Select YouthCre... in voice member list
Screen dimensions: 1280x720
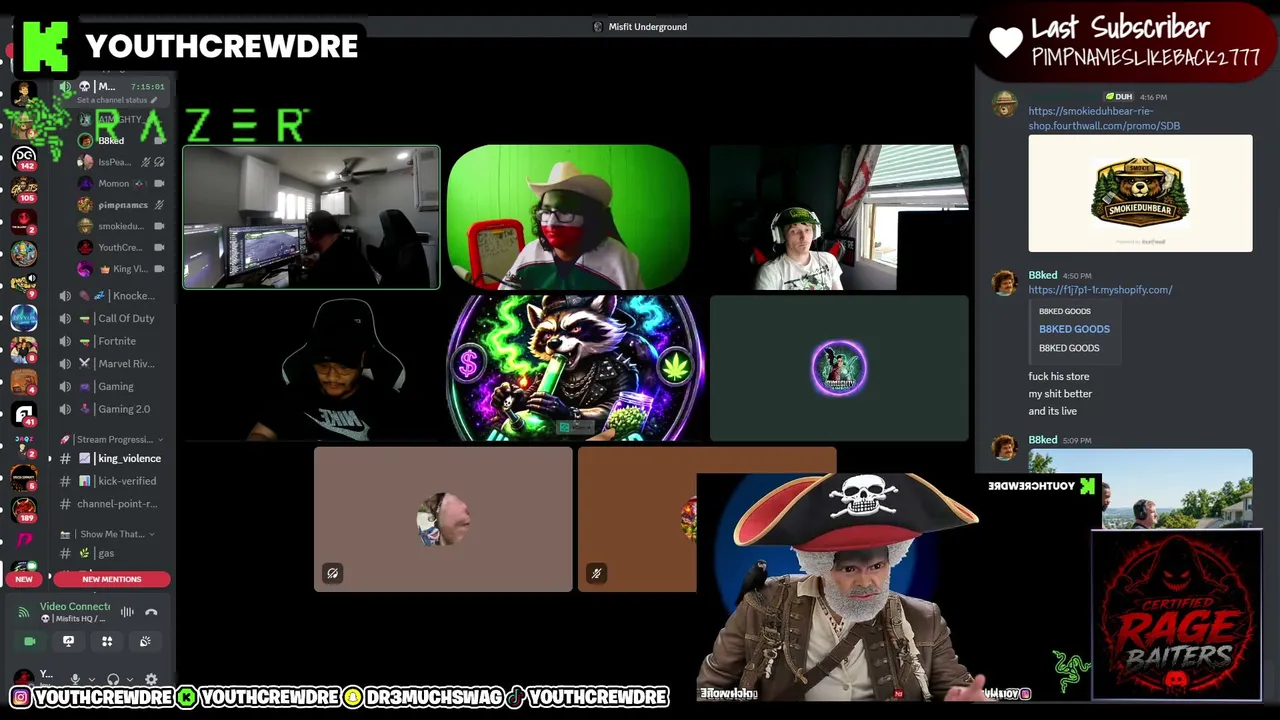tap(122, 248)
